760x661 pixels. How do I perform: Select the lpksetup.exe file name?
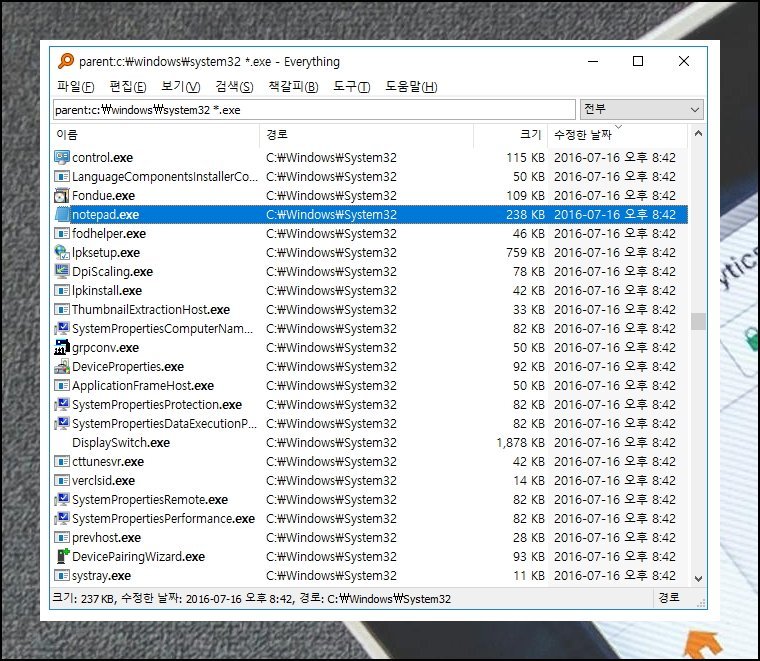(106, 252)
